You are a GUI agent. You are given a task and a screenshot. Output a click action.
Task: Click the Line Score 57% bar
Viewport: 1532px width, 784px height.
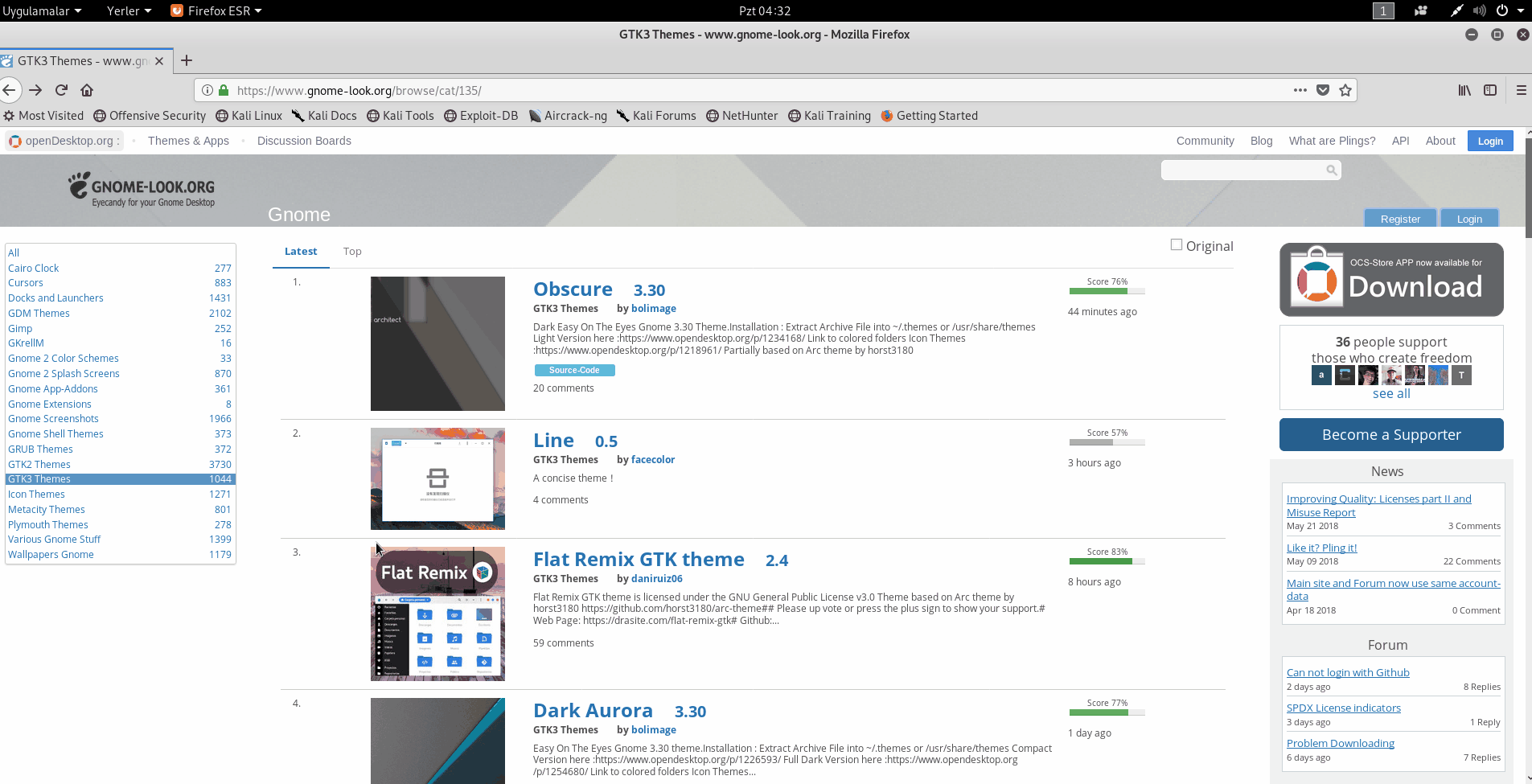[x=1107, y=441]
